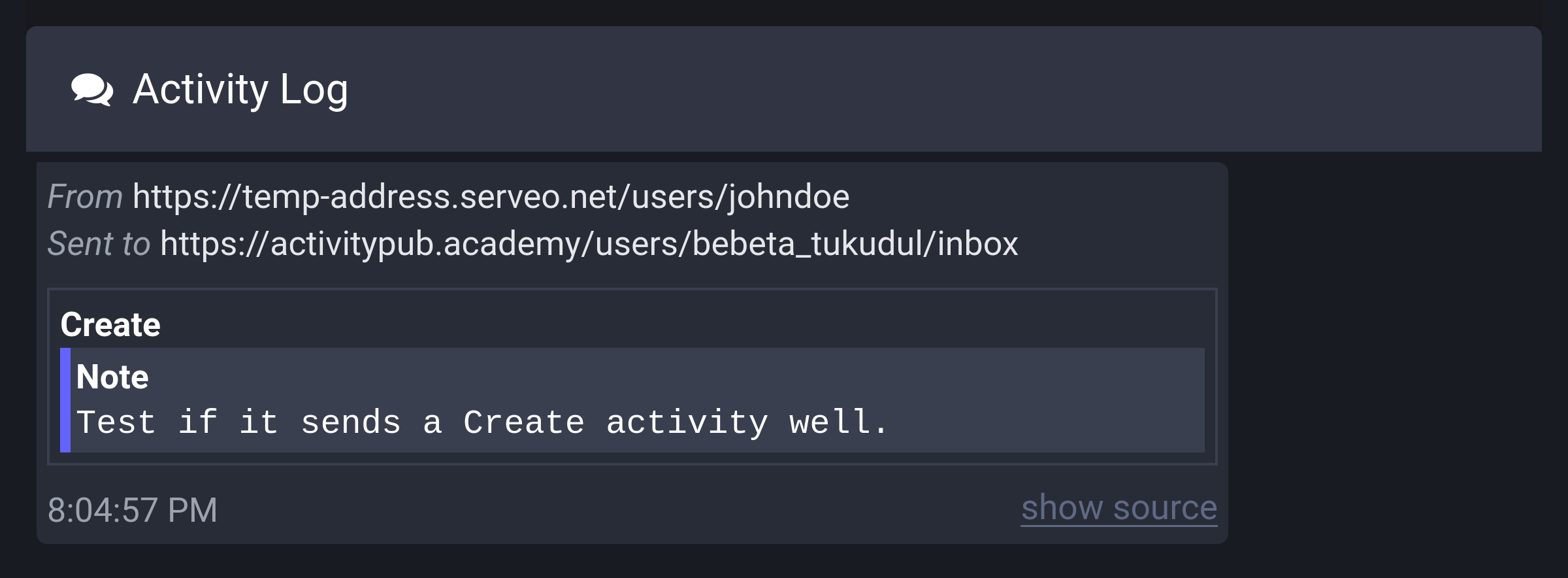Click the purple accent bar beside Note
1568x578 pixels.
pyautogui.click(x=65, y=399)
